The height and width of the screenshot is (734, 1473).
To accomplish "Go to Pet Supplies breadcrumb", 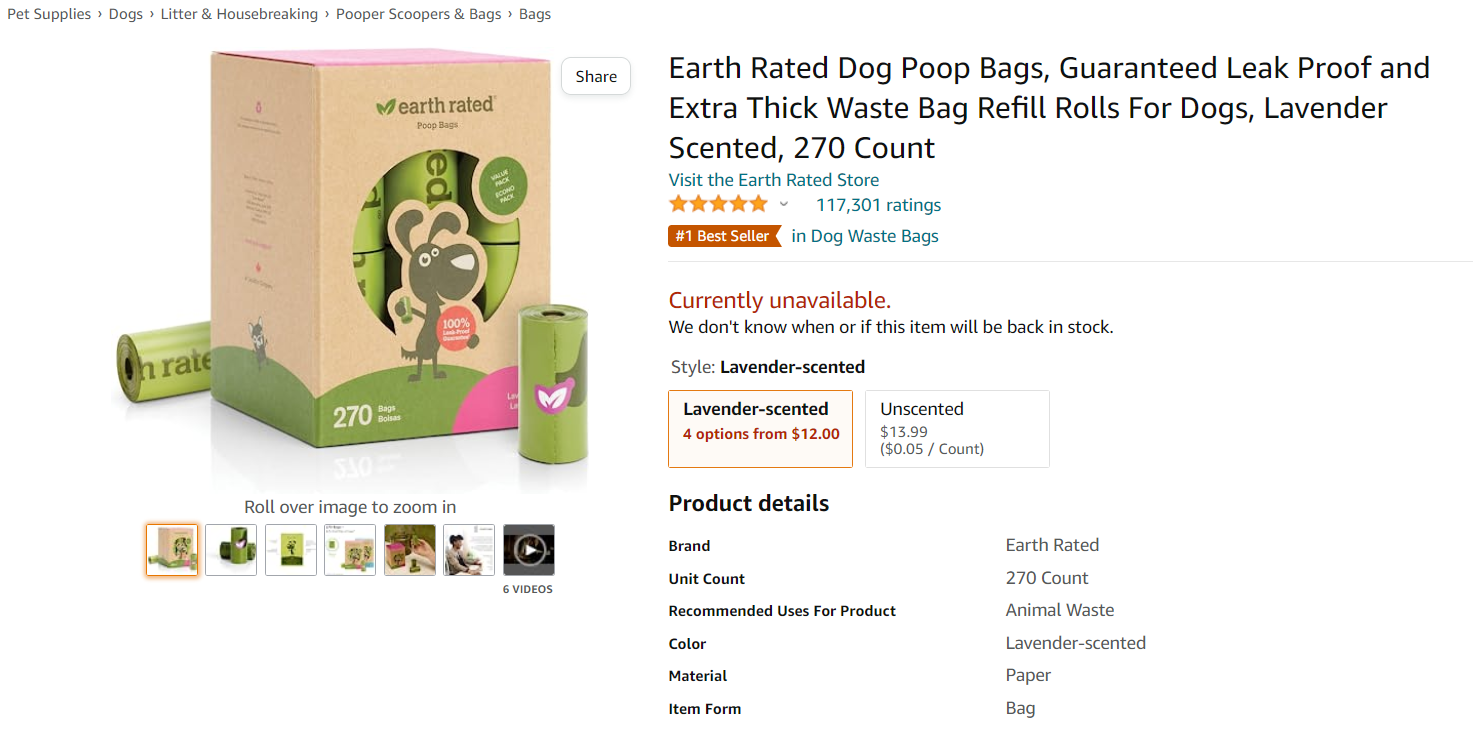I will click(x=49, y=14).
